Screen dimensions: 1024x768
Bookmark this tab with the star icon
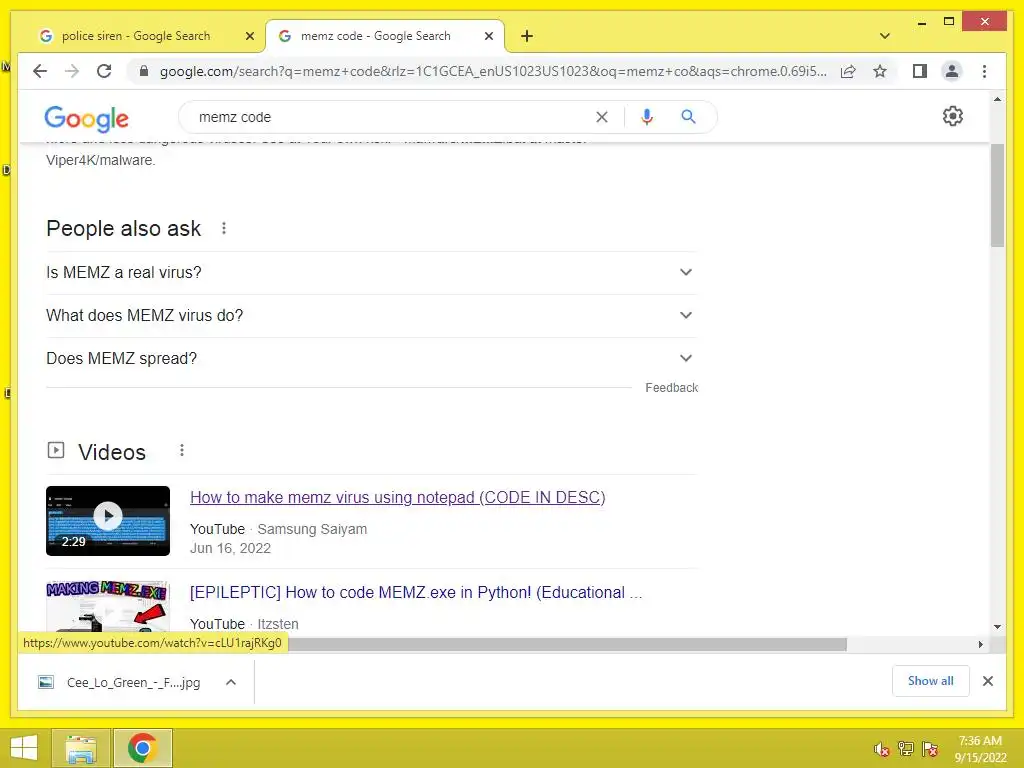point(880,71)
